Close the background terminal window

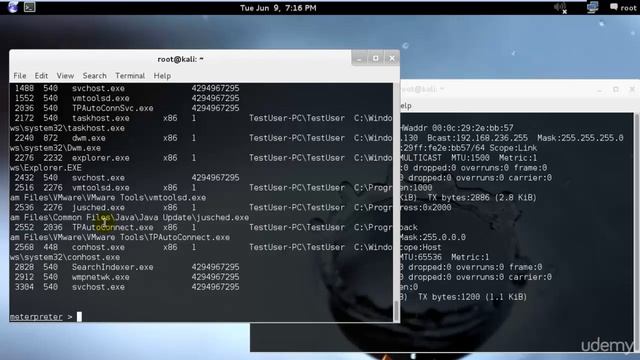click(632, 89)
